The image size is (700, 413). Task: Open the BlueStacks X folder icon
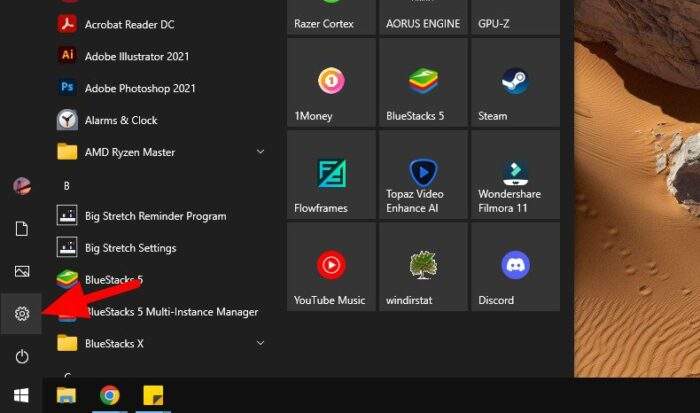(x=67, y=343)
